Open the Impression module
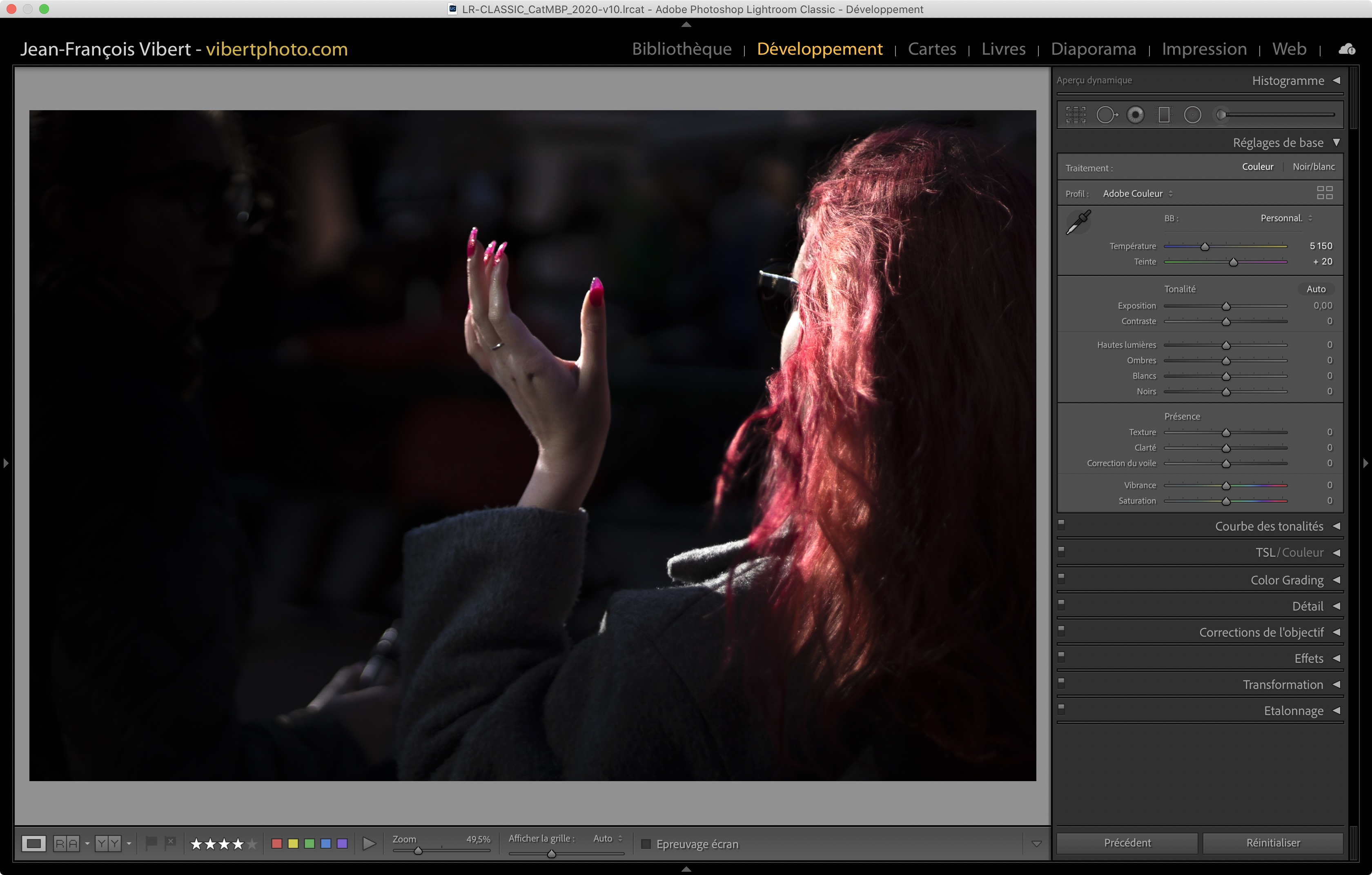Viewport: 1372px width, 875px height. point(1204,49)
